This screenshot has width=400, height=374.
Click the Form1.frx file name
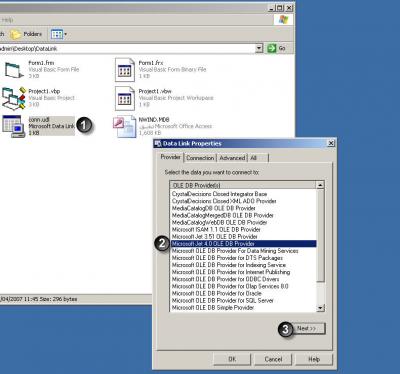coord(151,63)
